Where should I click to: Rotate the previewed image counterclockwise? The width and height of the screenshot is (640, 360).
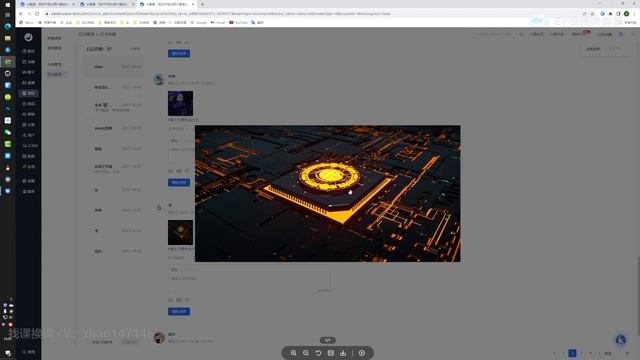pyautogui.click(x=318, y=353)
